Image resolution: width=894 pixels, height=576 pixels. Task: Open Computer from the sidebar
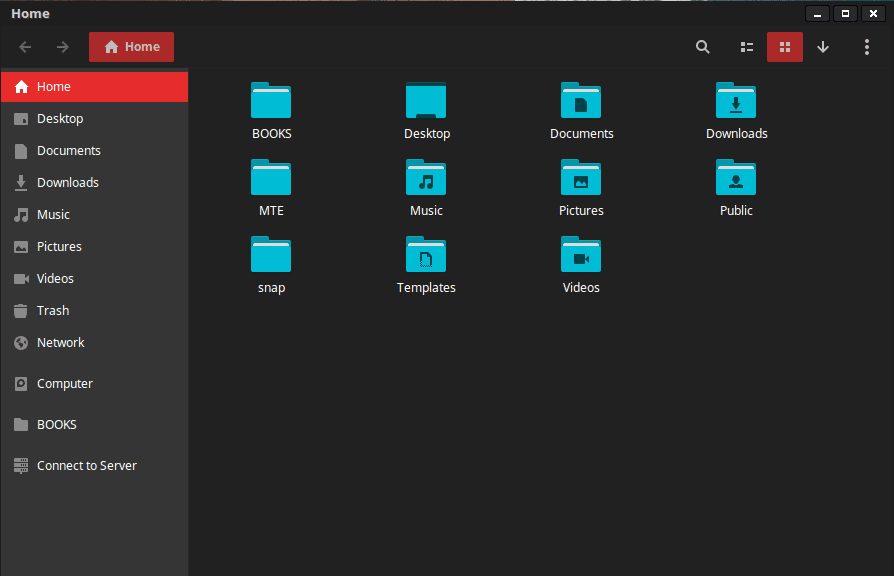(x=64, y=383)
